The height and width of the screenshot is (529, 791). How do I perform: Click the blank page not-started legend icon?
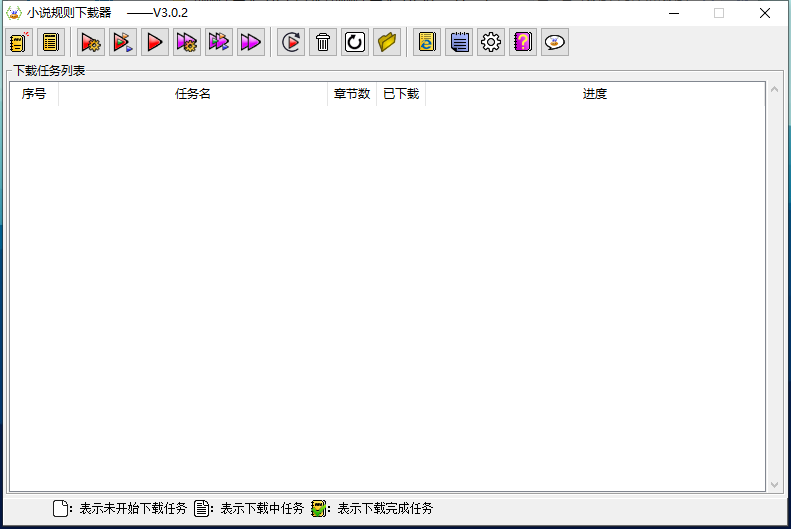[60, 508]
